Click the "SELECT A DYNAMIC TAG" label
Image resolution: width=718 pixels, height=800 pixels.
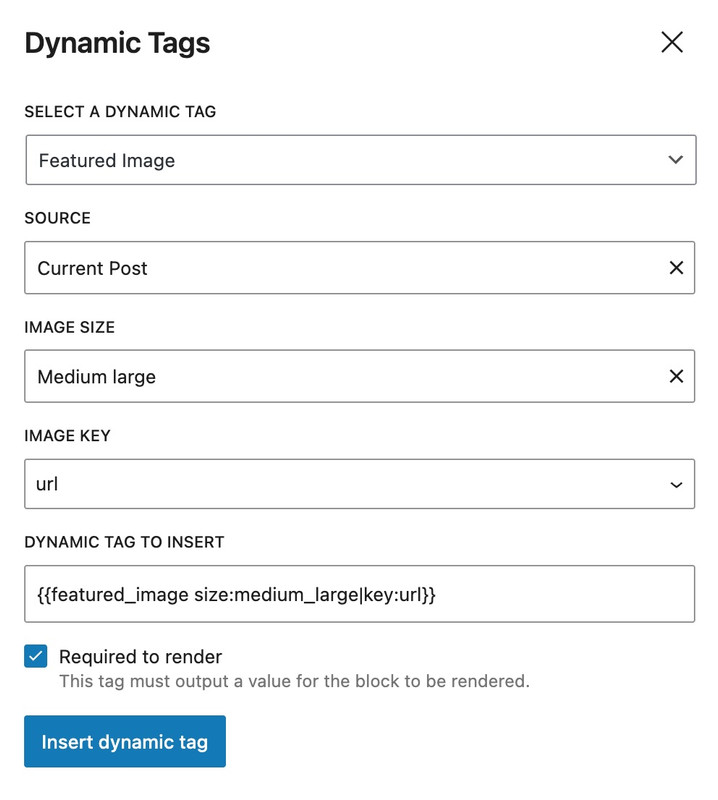[120, 111]
